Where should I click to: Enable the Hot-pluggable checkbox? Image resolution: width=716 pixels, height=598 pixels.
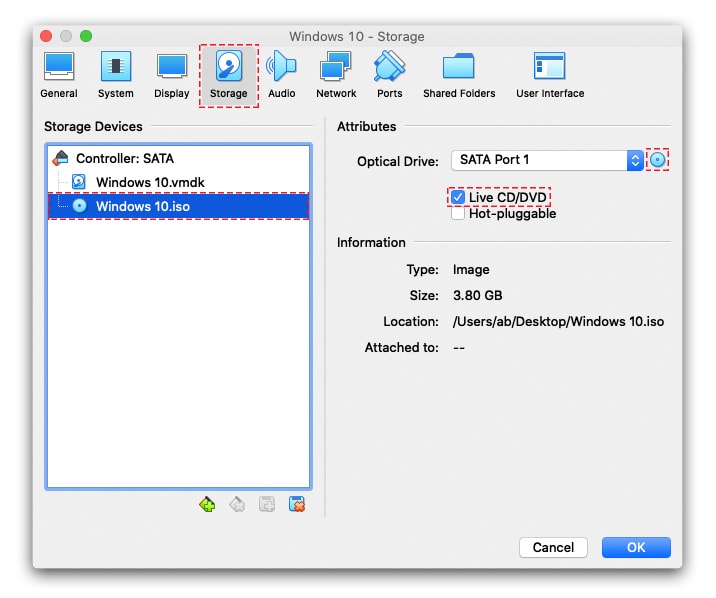tap(458, 214)
